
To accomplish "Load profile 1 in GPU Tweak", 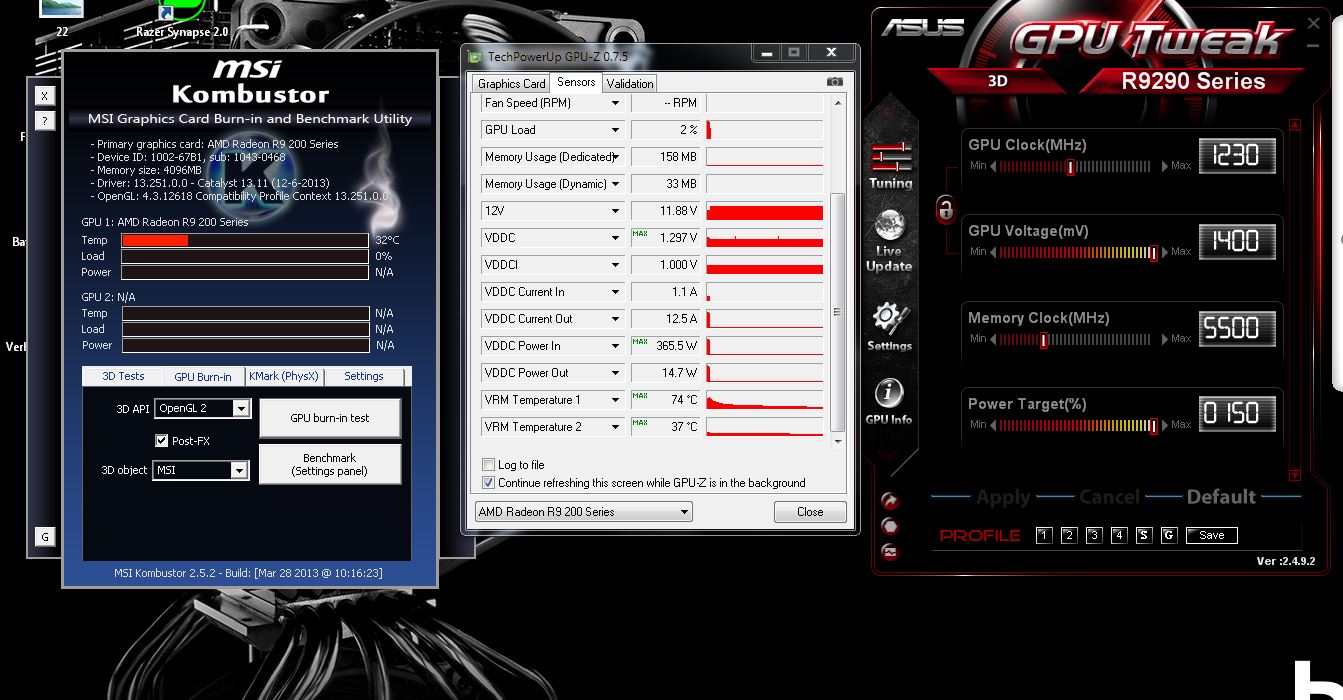I will [1044, 535].
